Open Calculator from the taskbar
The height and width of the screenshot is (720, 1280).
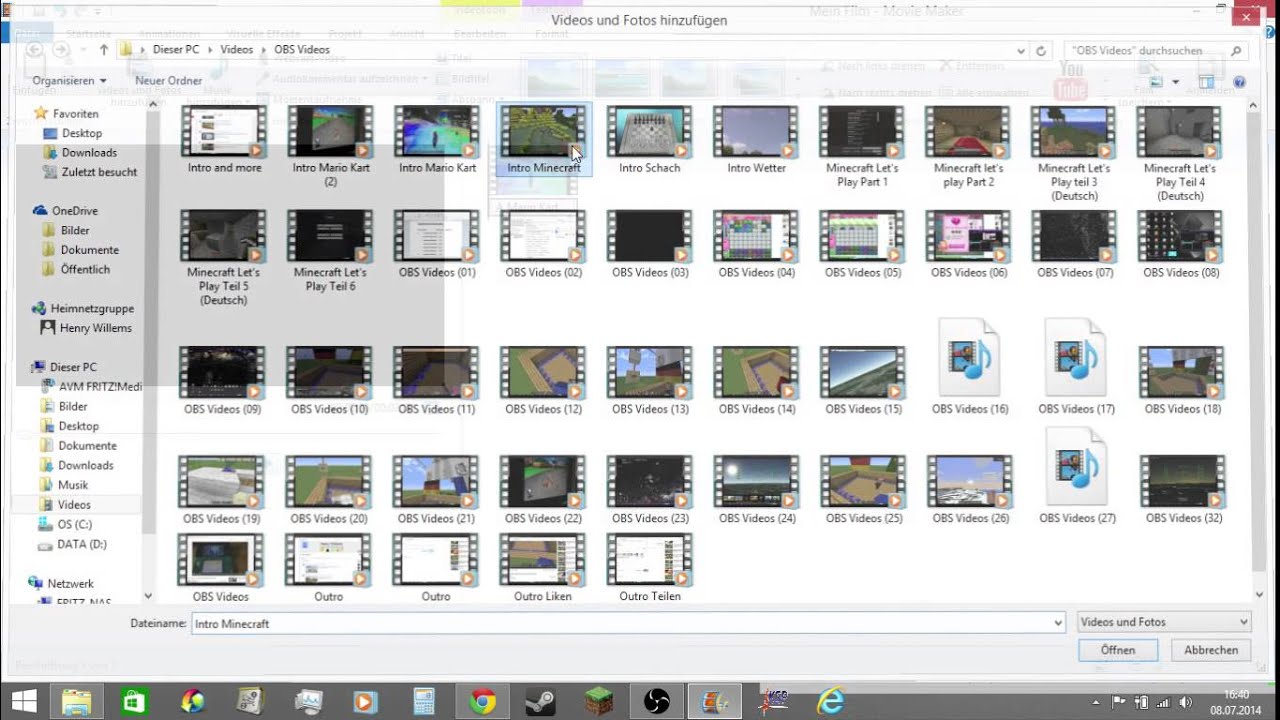coord(424,702)
